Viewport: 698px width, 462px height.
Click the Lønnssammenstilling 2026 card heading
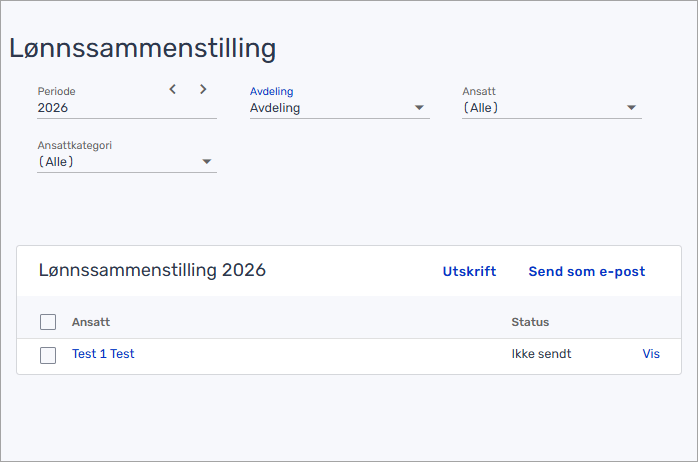[x=152, y=270]
